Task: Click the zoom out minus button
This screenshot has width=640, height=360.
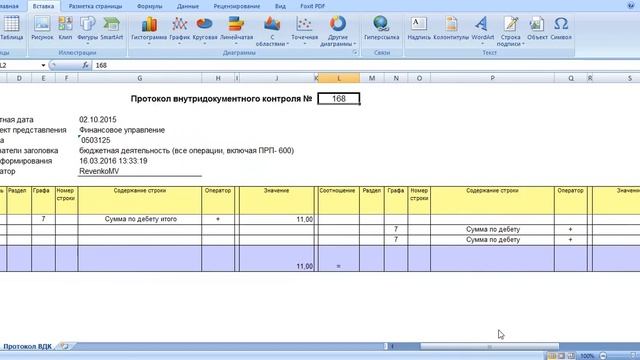Action: tap(603, 356)
